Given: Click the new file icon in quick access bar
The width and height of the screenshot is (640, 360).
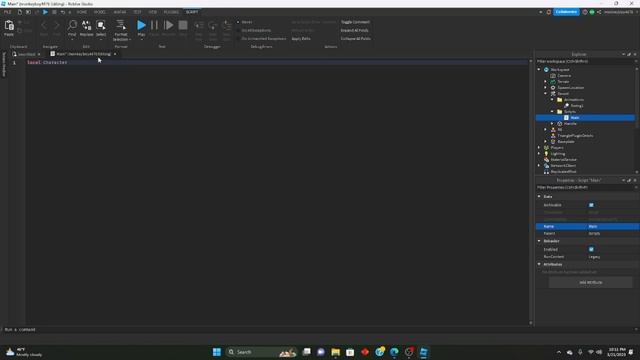Looking at the screenshot, I should pos(19,12).
